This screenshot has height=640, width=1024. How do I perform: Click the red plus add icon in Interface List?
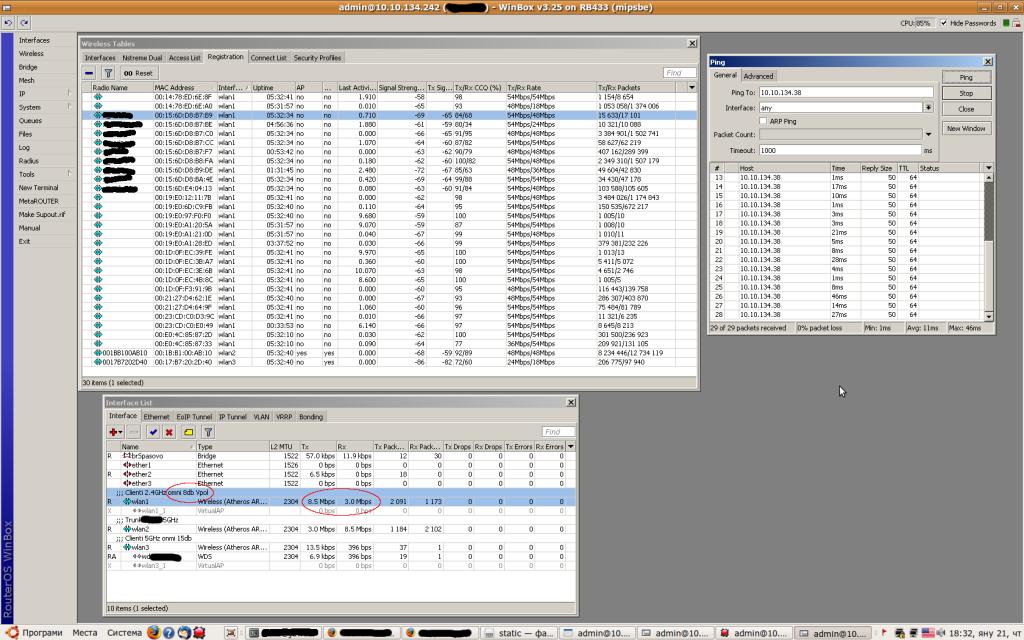click(118, 432)
